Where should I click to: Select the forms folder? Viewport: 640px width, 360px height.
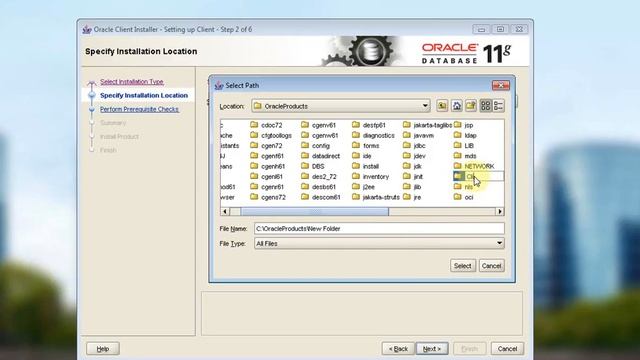366,146
